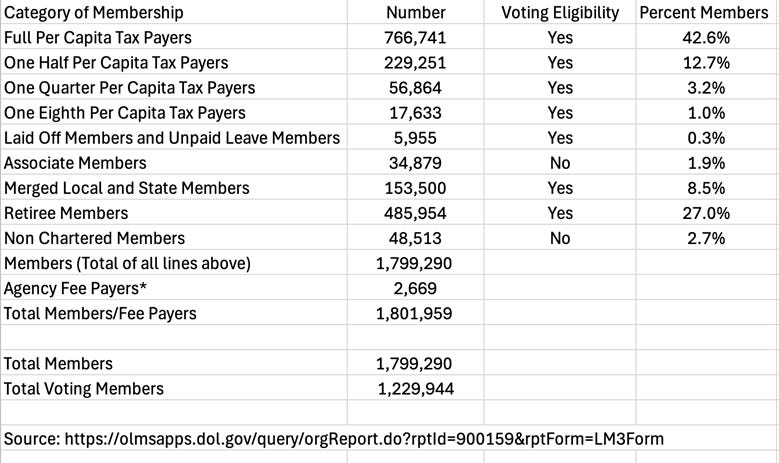779x463 pixels.
Task: Click the Full Per Capita Tax Payers cell
Action: pyautogui.click(x=174, y=37)
